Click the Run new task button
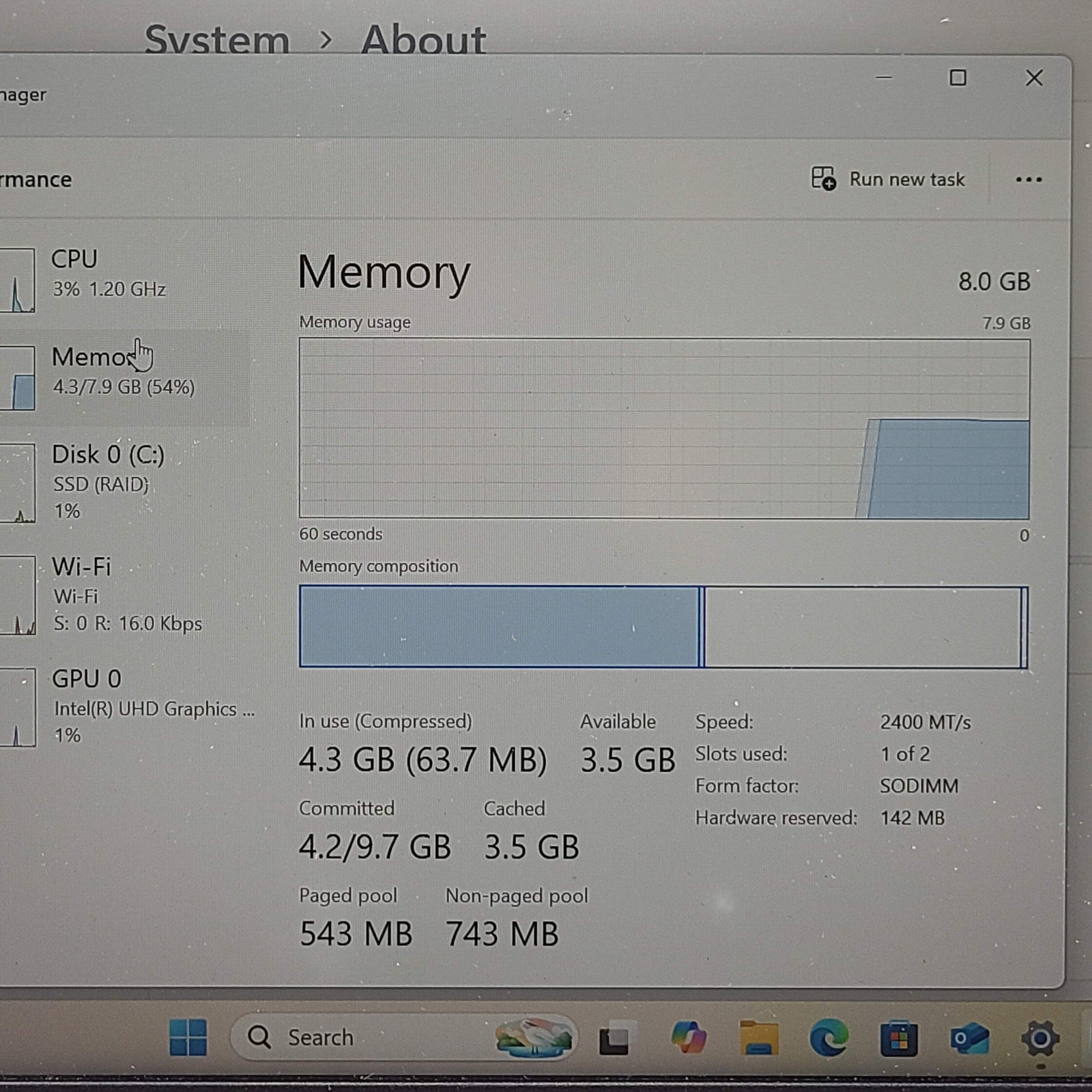The image size is (1092, 1092). point(888,179)
